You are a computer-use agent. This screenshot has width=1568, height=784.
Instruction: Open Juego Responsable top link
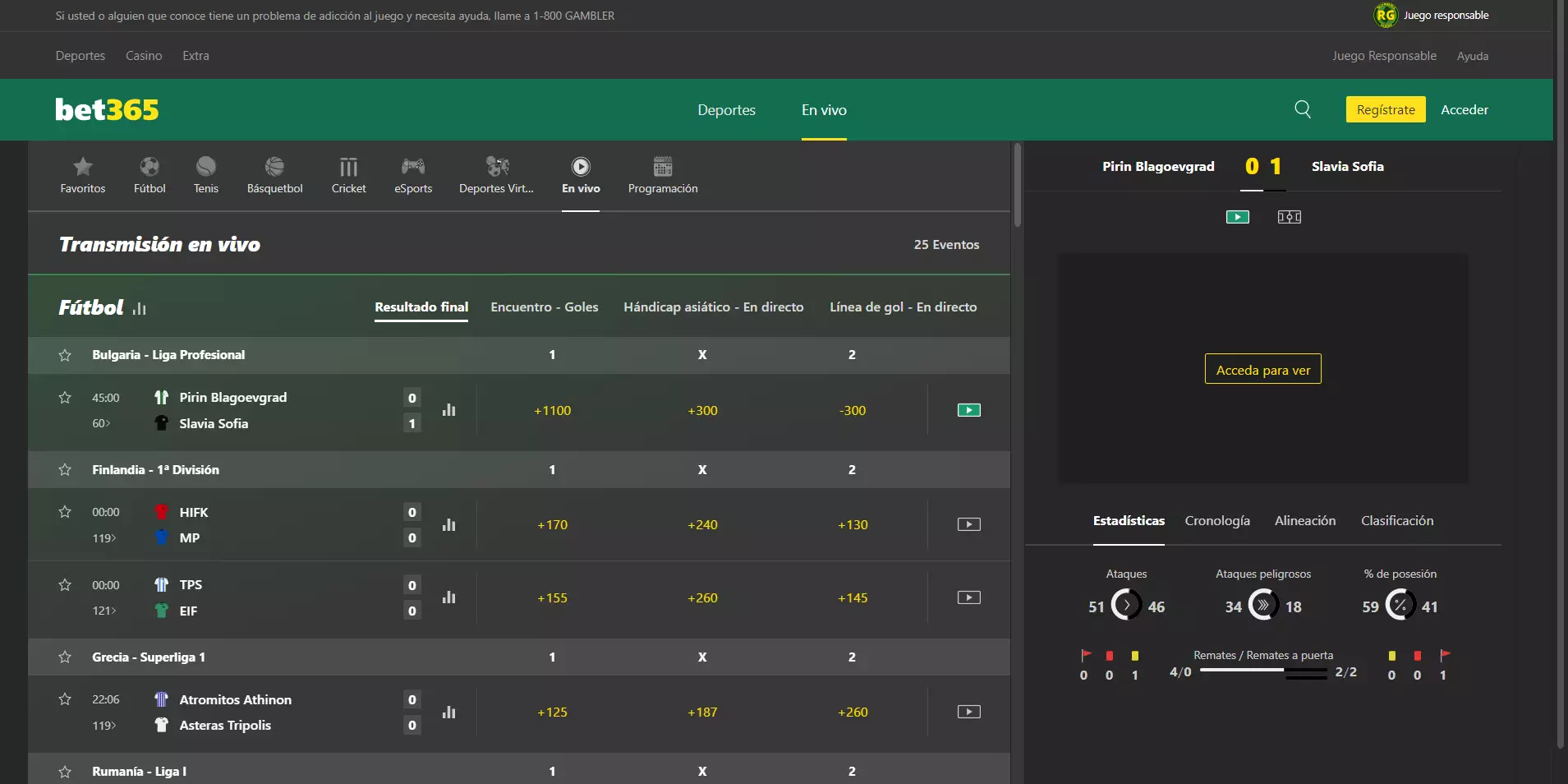coord(1384,56)
